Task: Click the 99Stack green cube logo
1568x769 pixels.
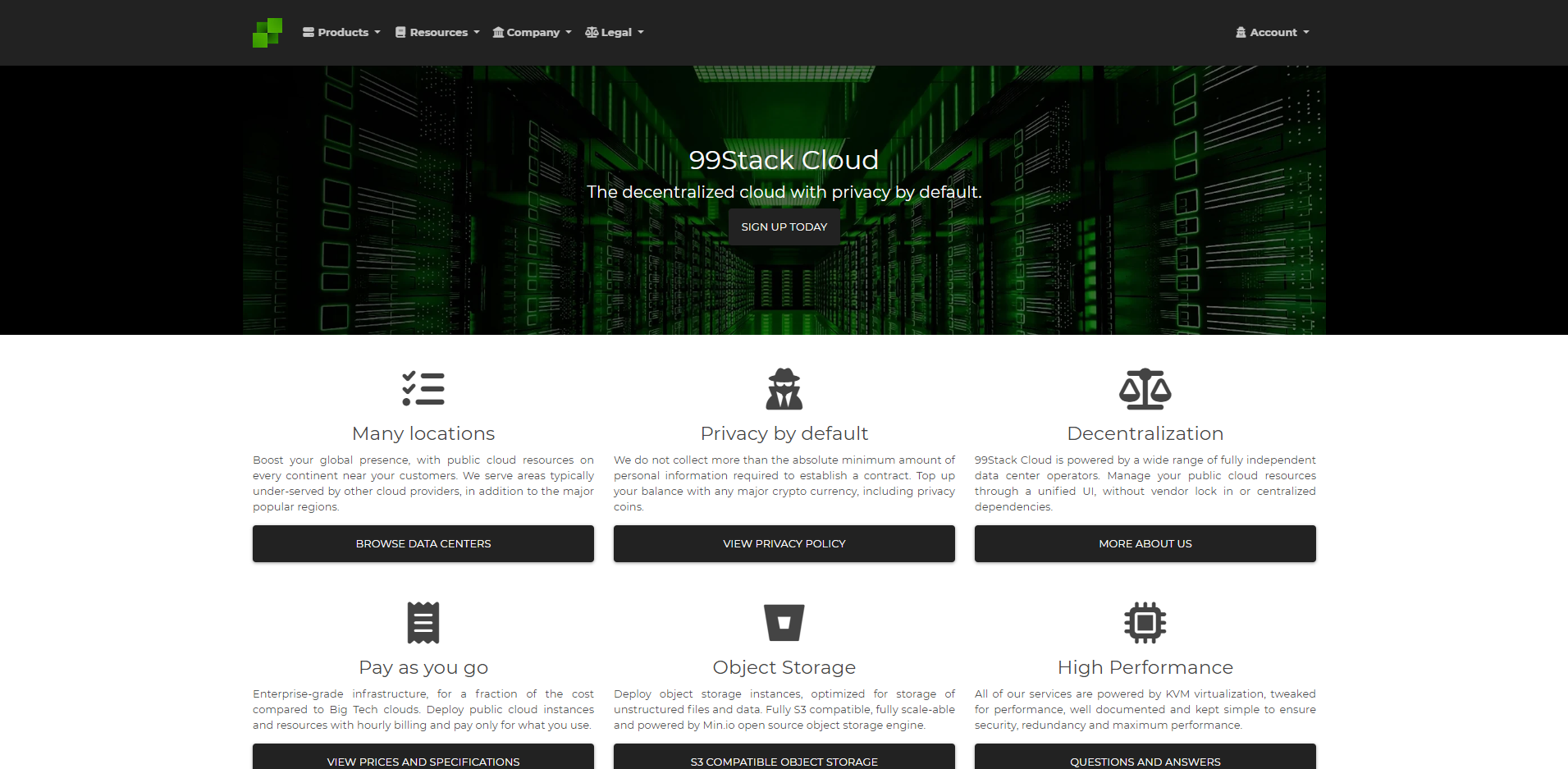Action: click(267, 33)
